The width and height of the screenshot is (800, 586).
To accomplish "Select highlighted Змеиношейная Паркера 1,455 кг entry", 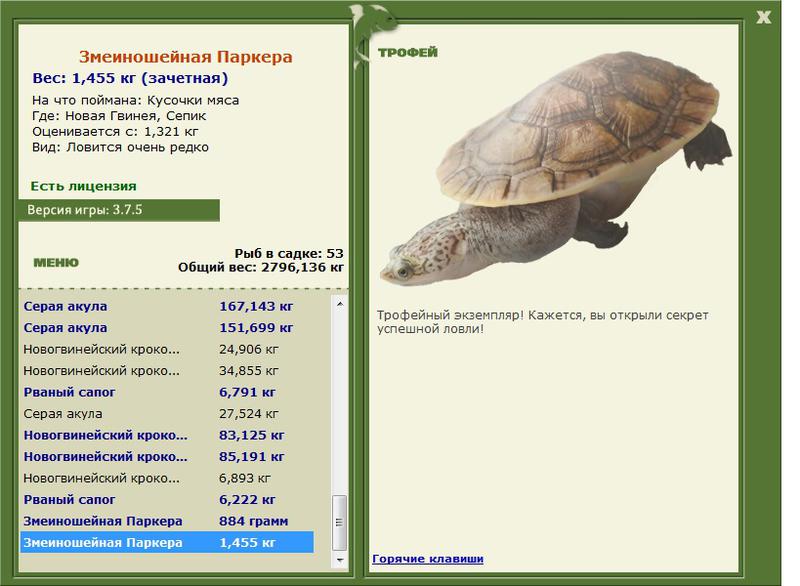I will point(167,543).
